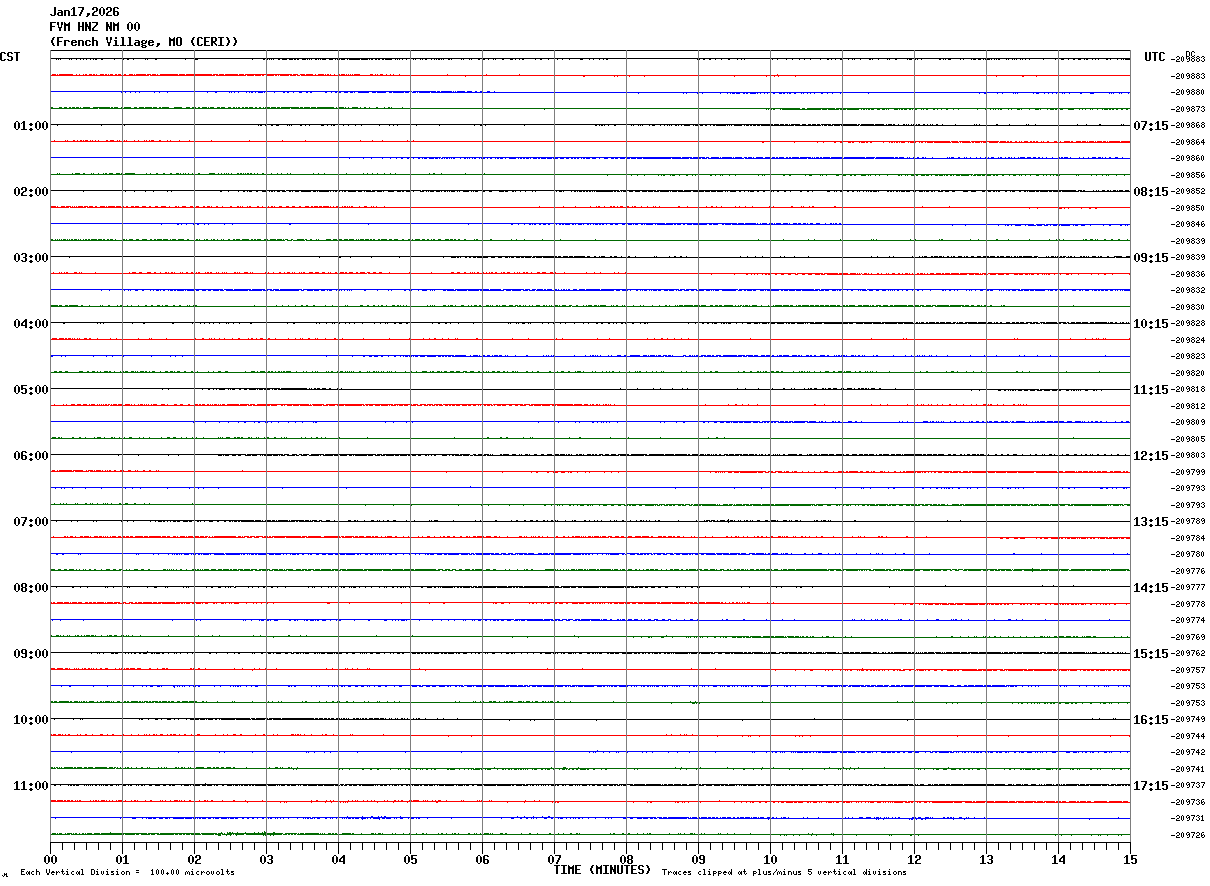The image size is (1210, 886).
Task: Click minute '07' on the time axis
Action: pyautogui.click(x=554, y=859)
